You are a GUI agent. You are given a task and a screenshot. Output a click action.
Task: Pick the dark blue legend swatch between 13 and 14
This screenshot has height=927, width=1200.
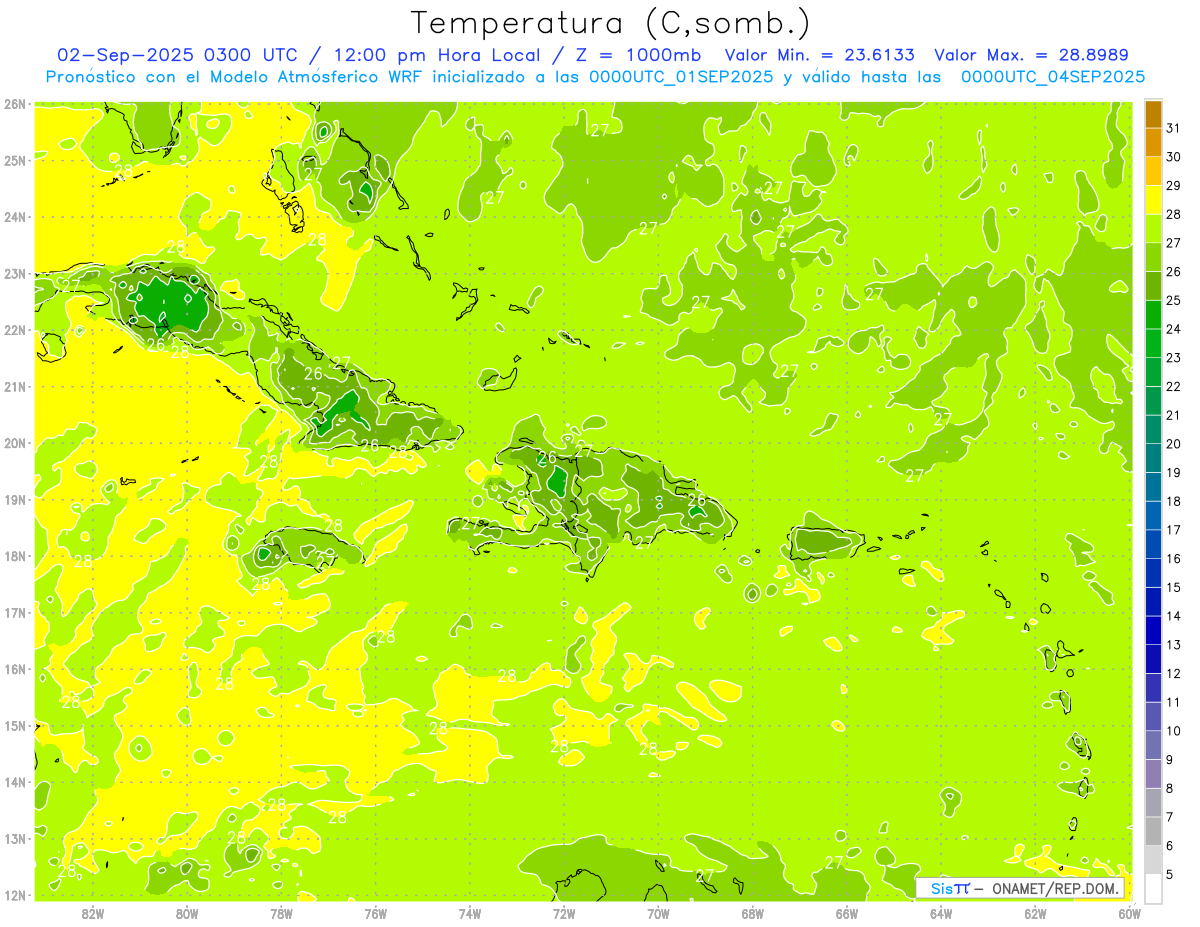[1153, 631]
